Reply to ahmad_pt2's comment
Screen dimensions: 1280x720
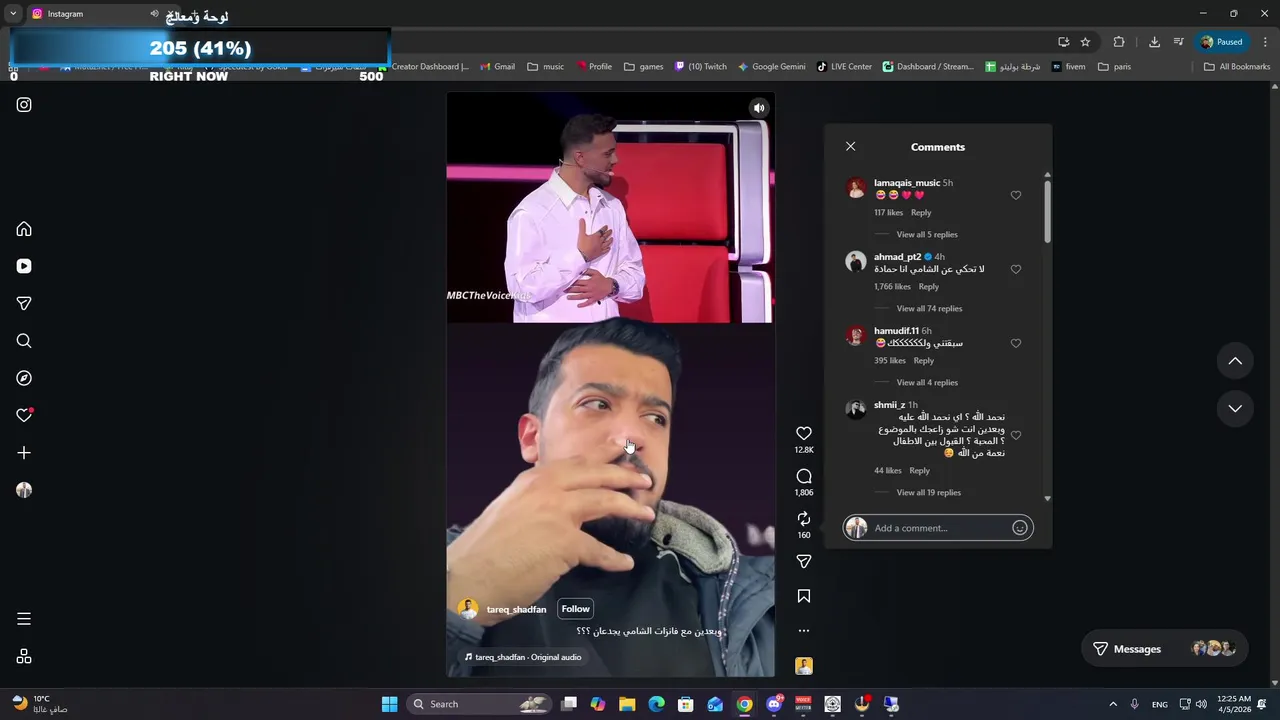[929, 286]
